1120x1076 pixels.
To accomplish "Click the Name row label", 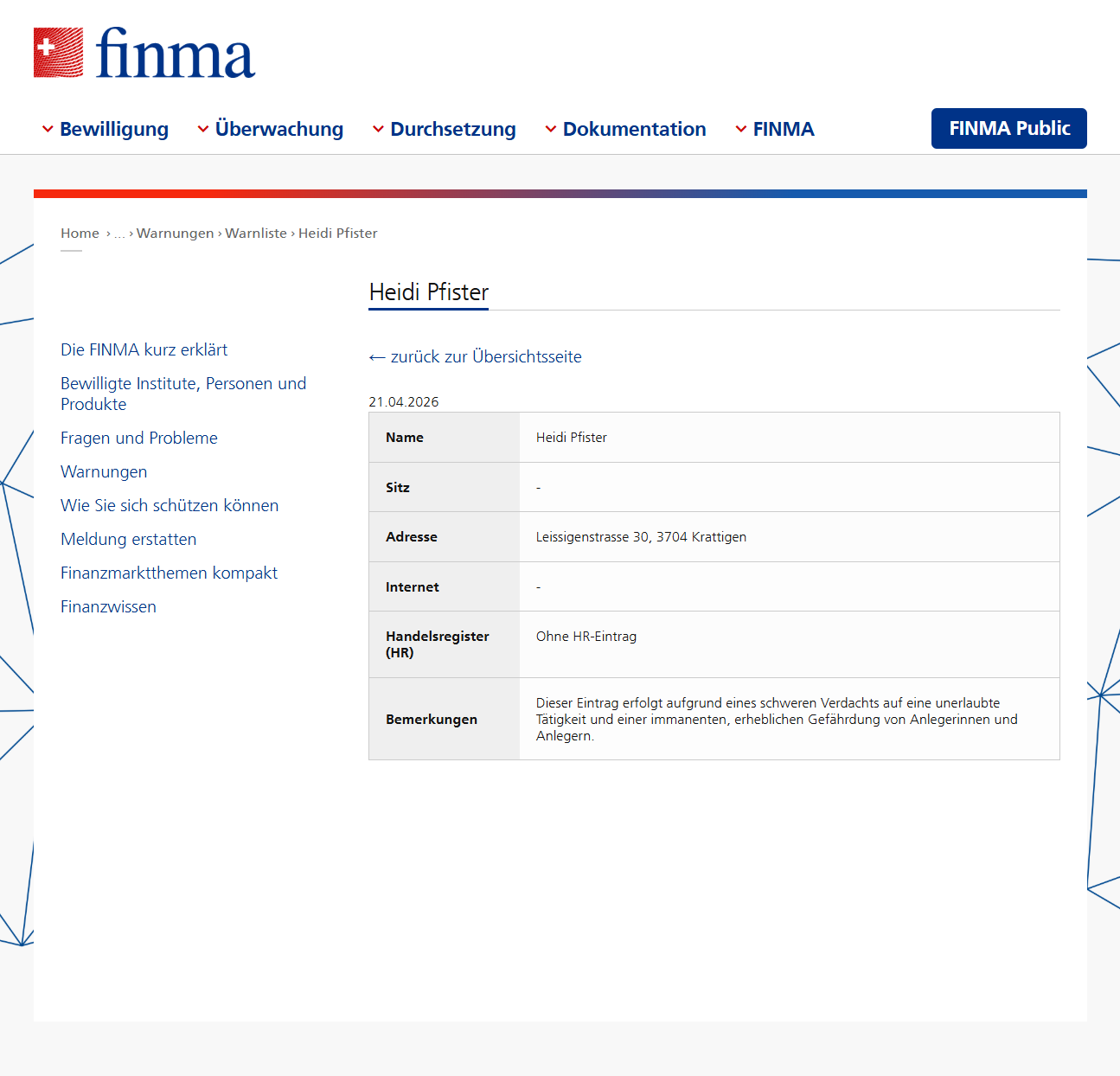I will click(405, 438).
